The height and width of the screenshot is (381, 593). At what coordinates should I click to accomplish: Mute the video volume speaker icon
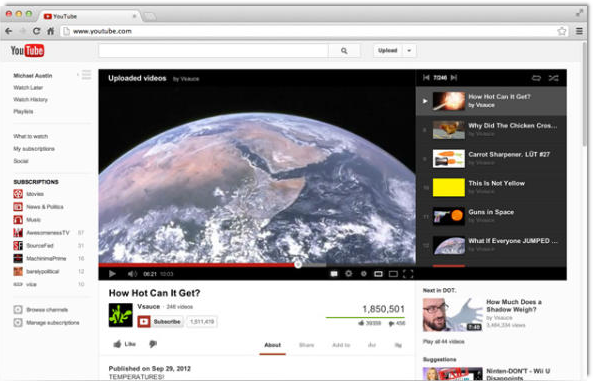132,274
